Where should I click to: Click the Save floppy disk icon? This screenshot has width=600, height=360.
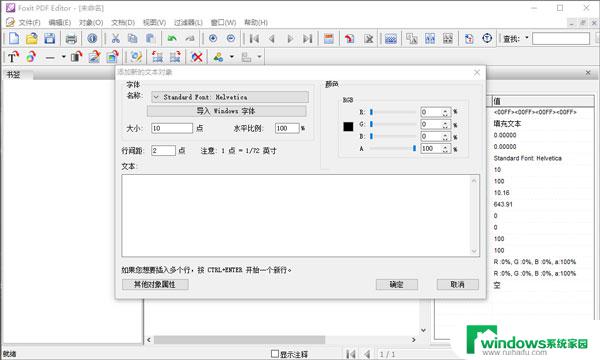pos(50,39)
